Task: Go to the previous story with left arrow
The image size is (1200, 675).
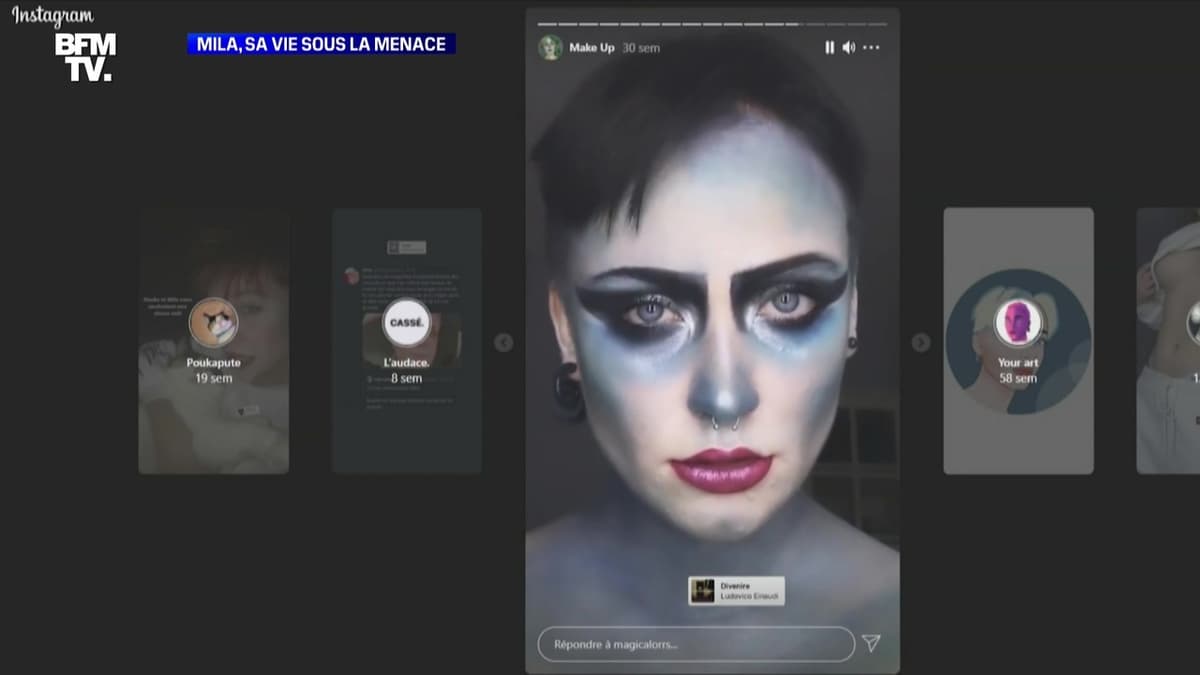Action: pyautogui.click(x=504, y=343)
